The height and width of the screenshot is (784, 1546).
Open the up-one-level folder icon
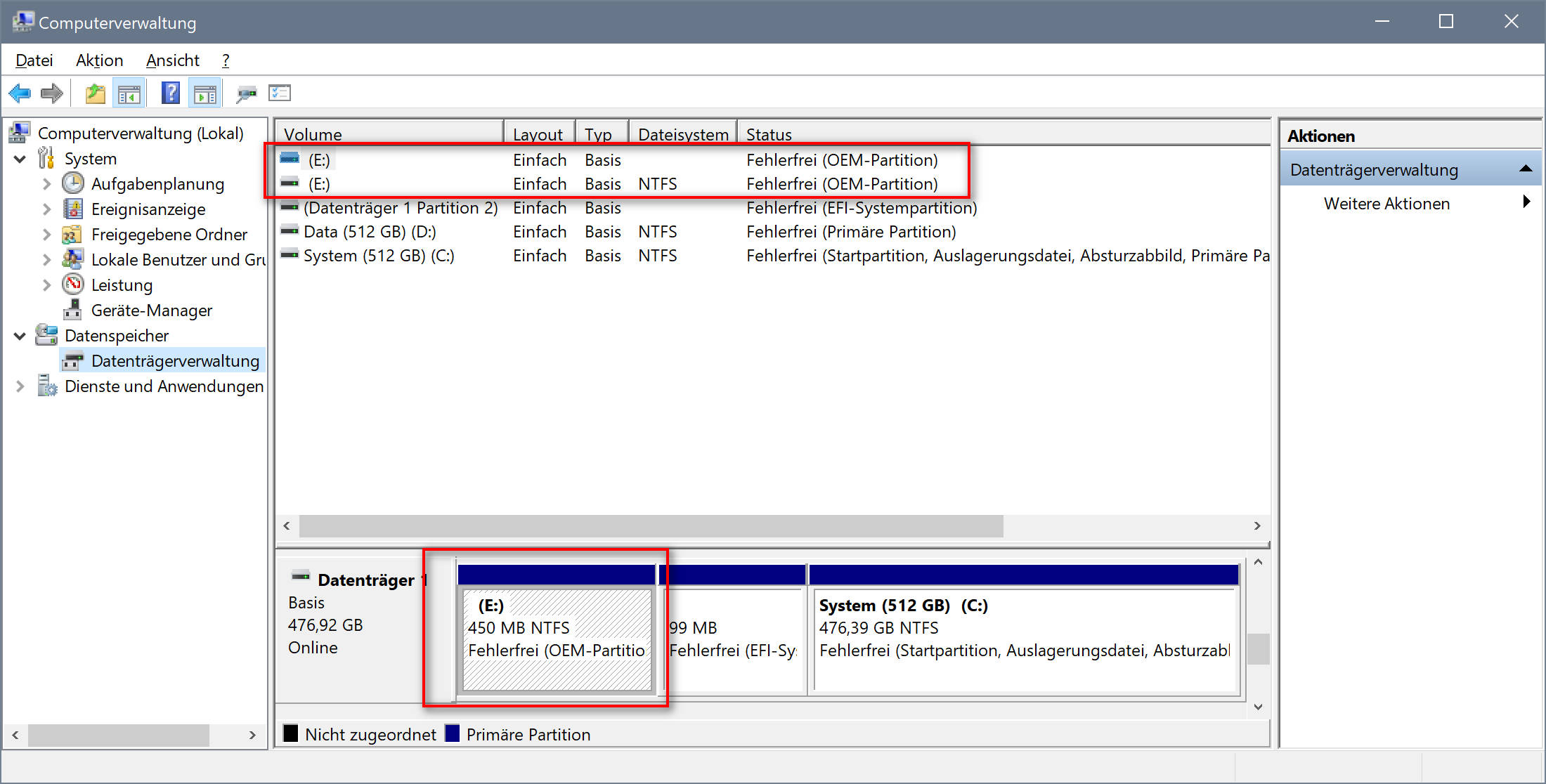(x=95, y=93)
